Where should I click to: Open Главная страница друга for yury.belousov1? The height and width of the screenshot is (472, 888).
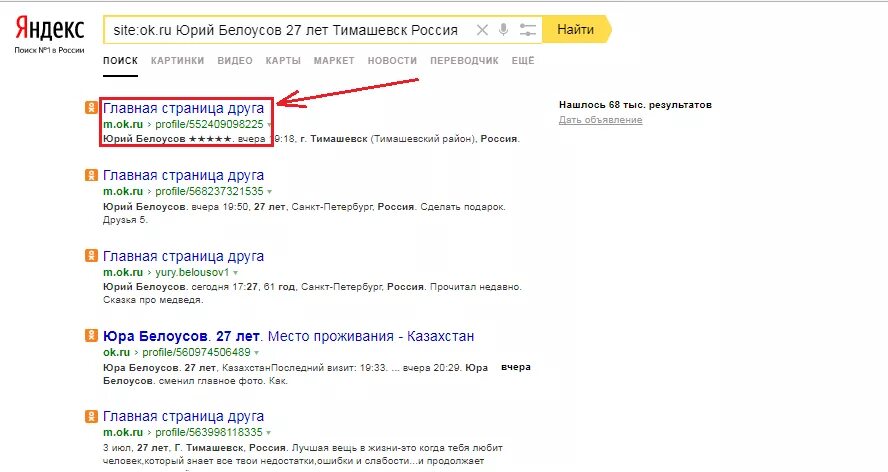click(183, 256)
